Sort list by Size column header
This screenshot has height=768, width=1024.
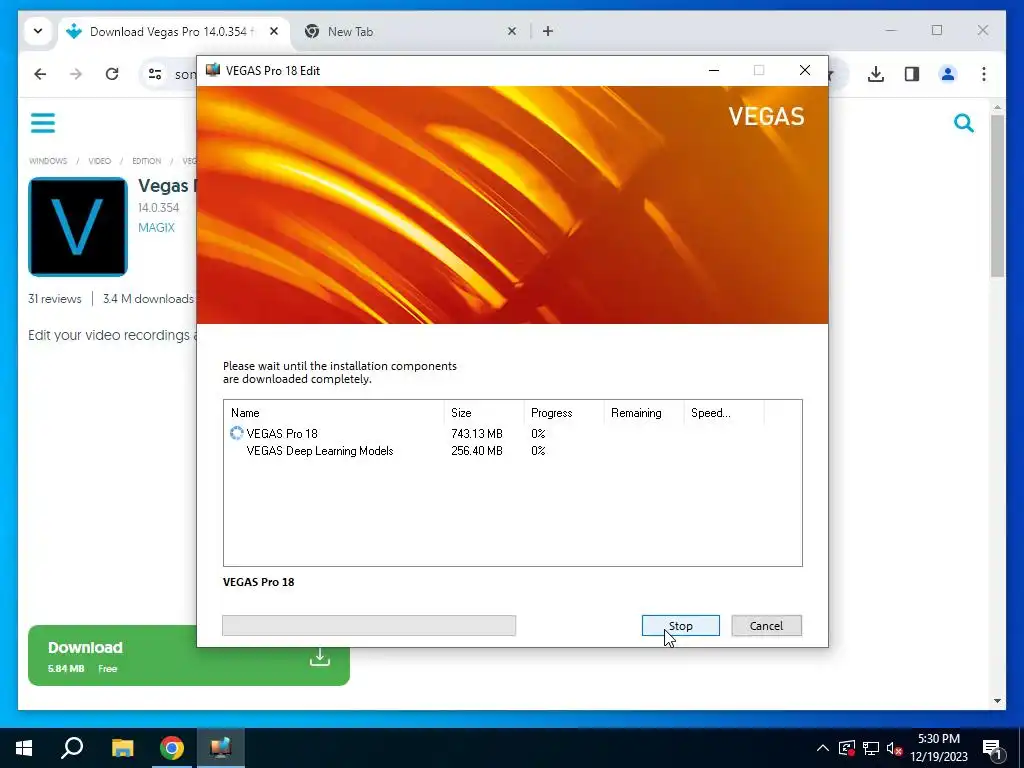pos(484,413)
